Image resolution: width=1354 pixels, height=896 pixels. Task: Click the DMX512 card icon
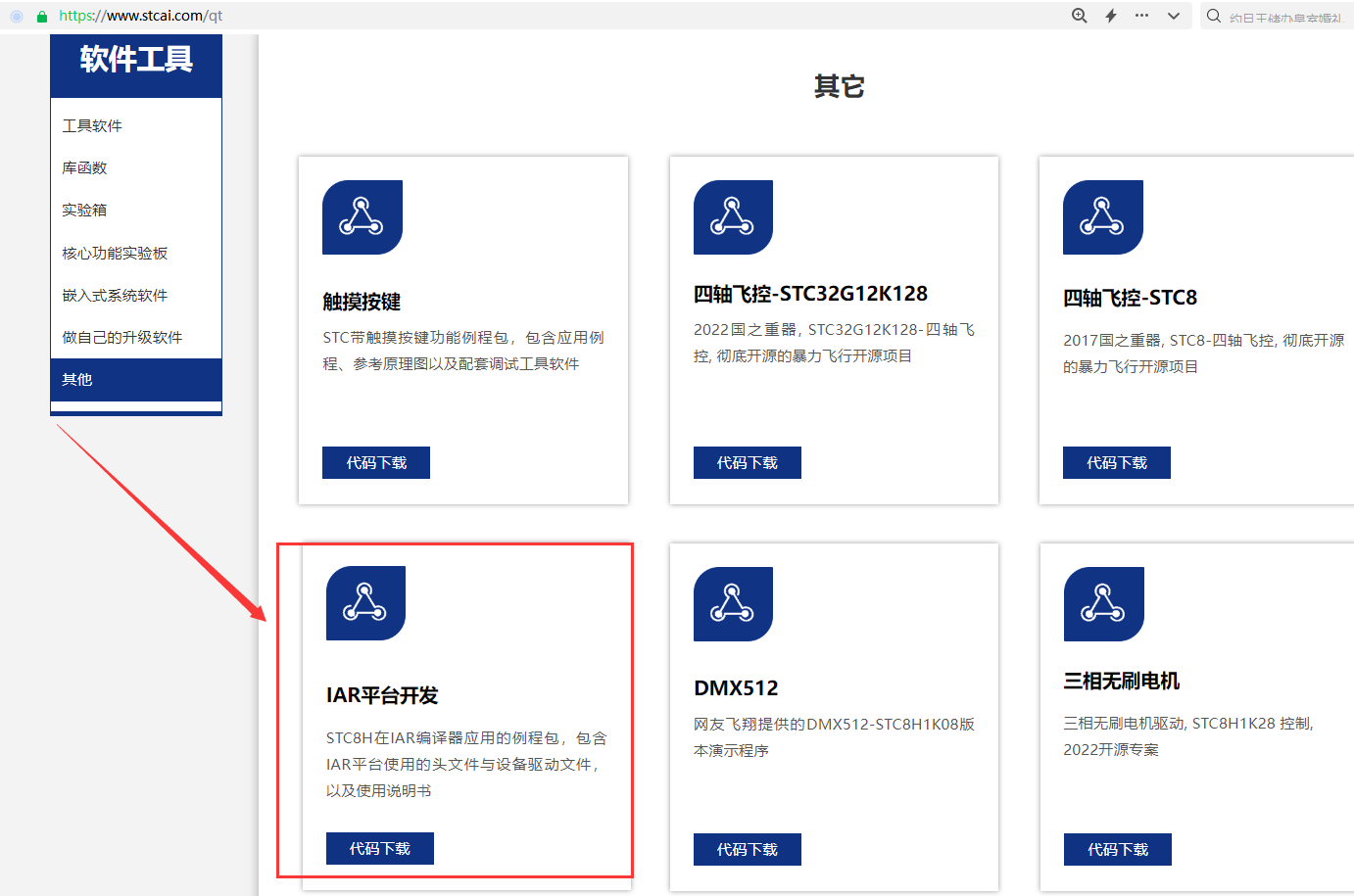click(733, 604)
